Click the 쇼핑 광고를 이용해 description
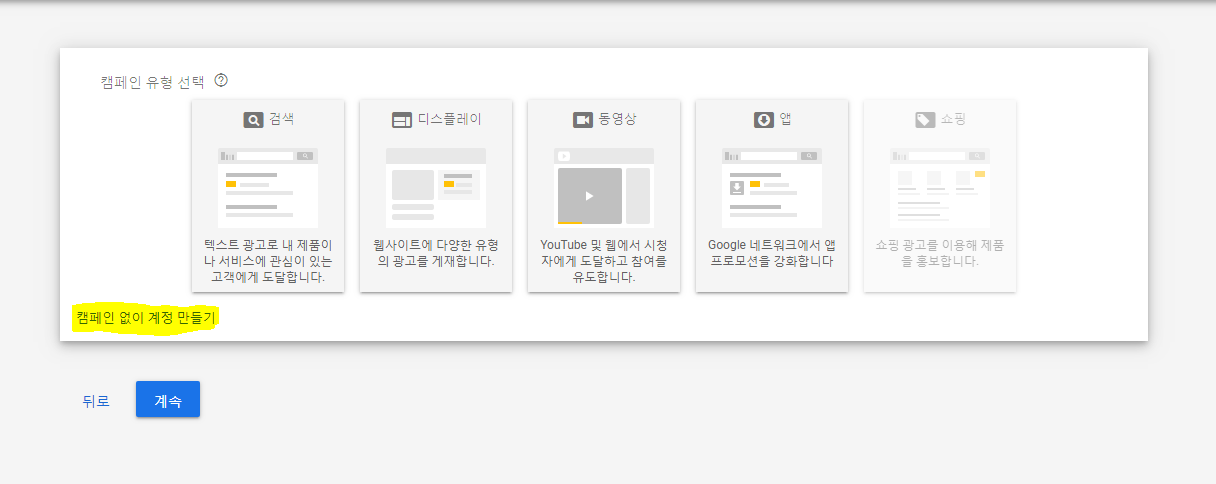Image resolution: width=1216 pixels, height=484 pixels. pyautogui.click(x=940, y=252)
